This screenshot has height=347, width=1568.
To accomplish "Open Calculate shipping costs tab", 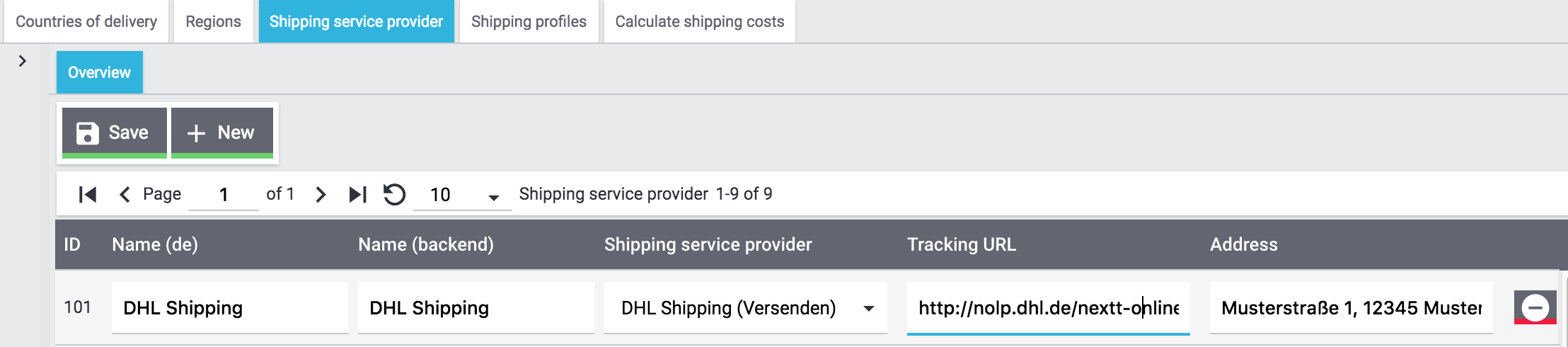I will click(699, 21).
